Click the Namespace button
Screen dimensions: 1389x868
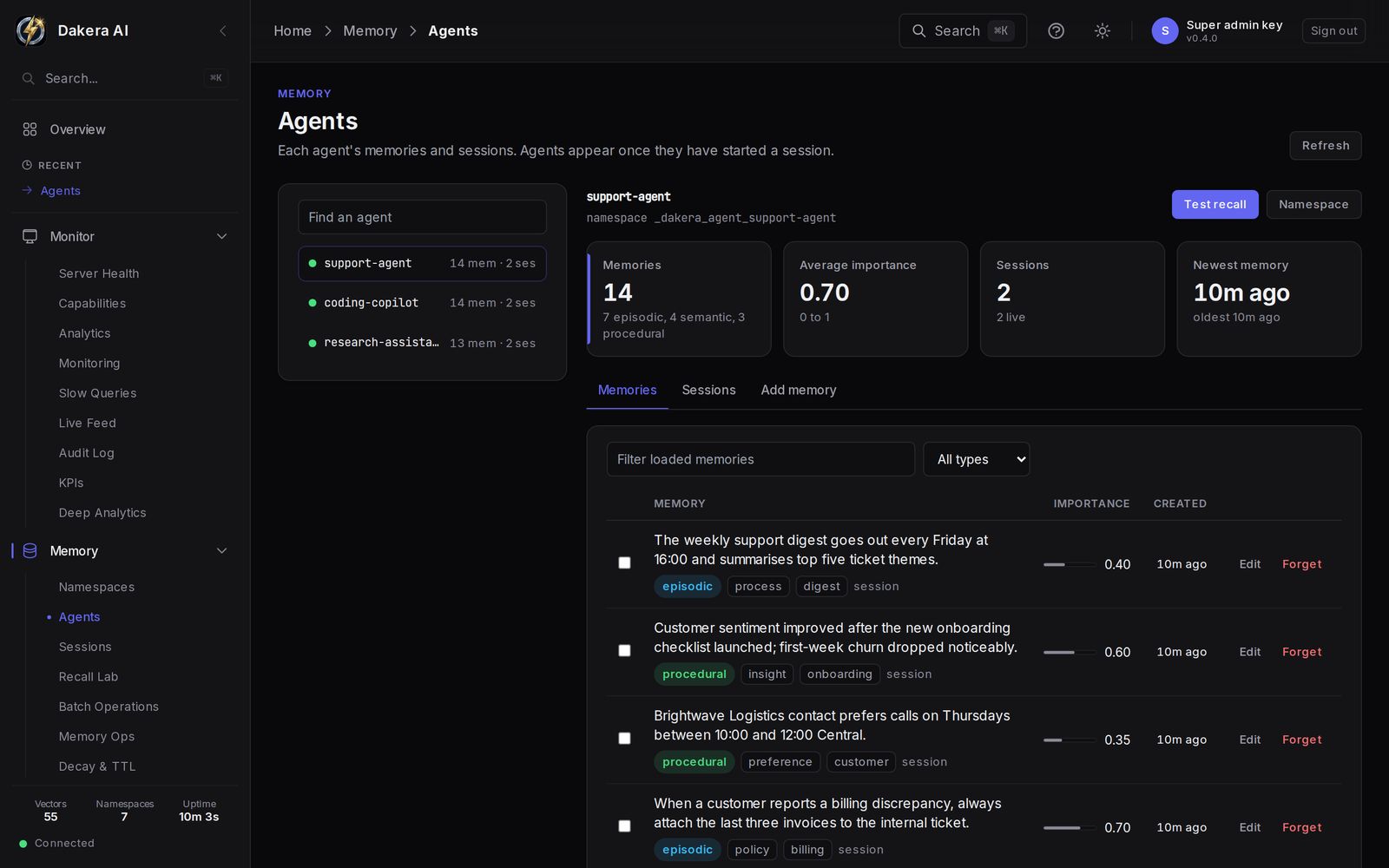click(1313, 205)
